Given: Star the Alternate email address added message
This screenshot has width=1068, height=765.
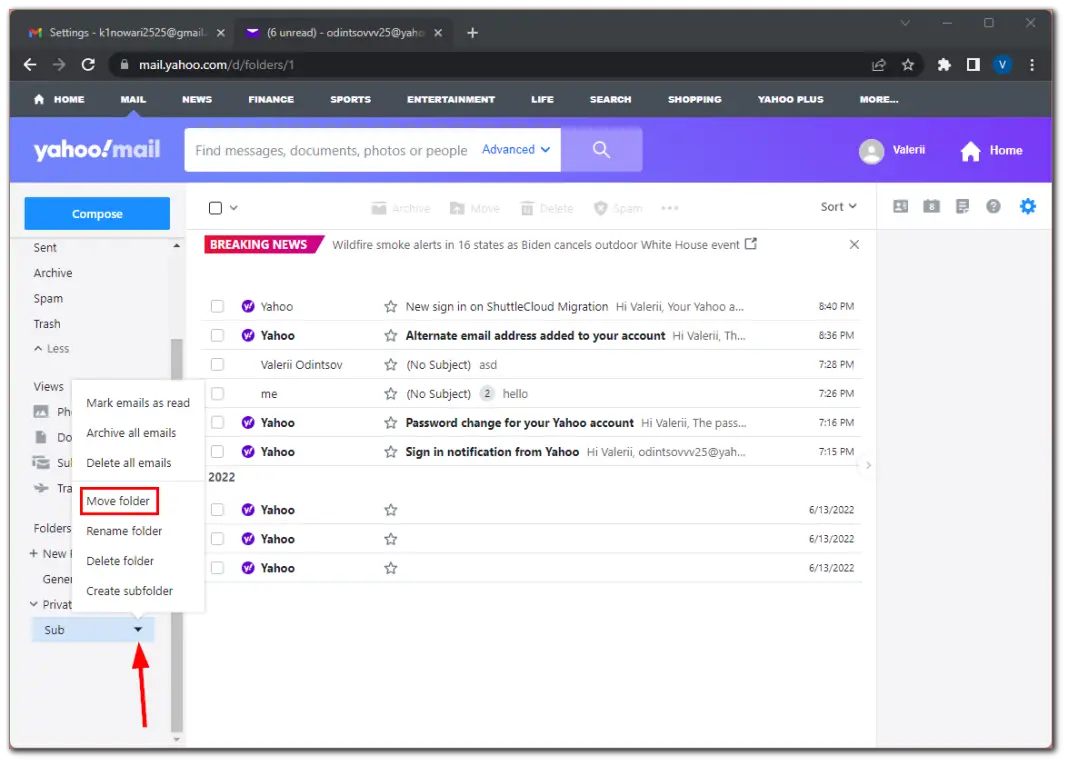Looking at the screenshot, I should (390, 336).
